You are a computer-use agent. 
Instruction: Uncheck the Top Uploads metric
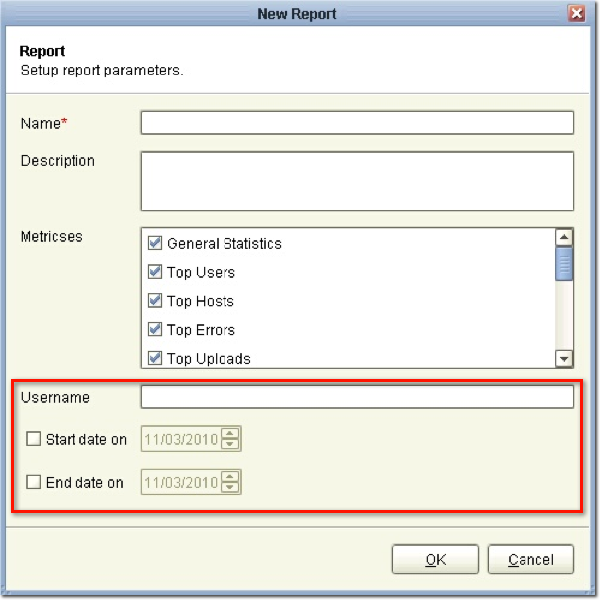(x=155, y=358)
